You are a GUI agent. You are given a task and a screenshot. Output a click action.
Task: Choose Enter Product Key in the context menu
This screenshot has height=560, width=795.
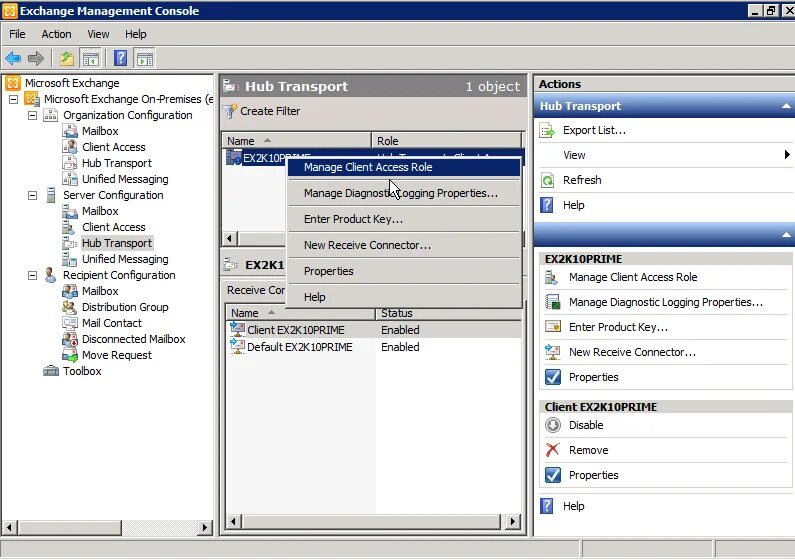coord(404,219)
